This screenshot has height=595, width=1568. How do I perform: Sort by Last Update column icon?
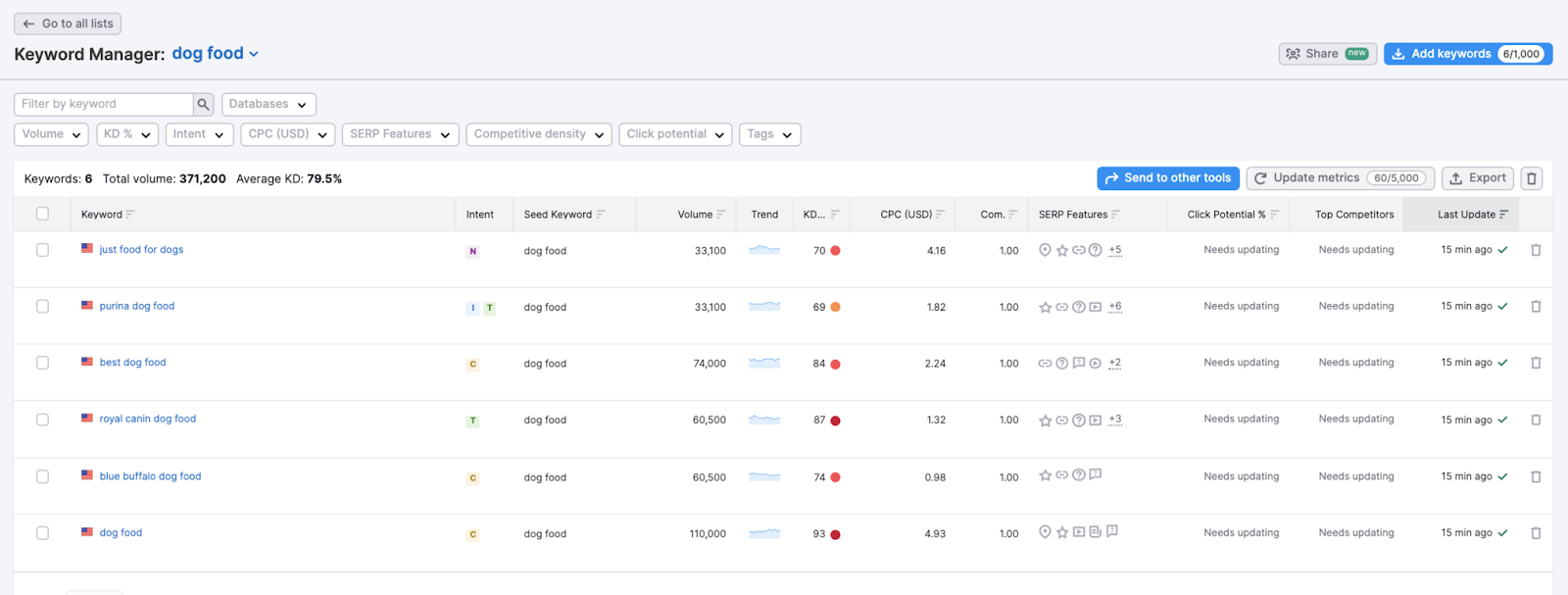[x=1504, y=215]
